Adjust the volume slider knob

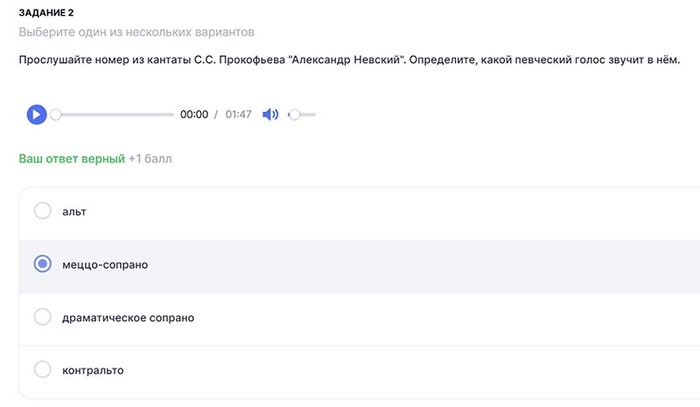[x=293, y=114]
